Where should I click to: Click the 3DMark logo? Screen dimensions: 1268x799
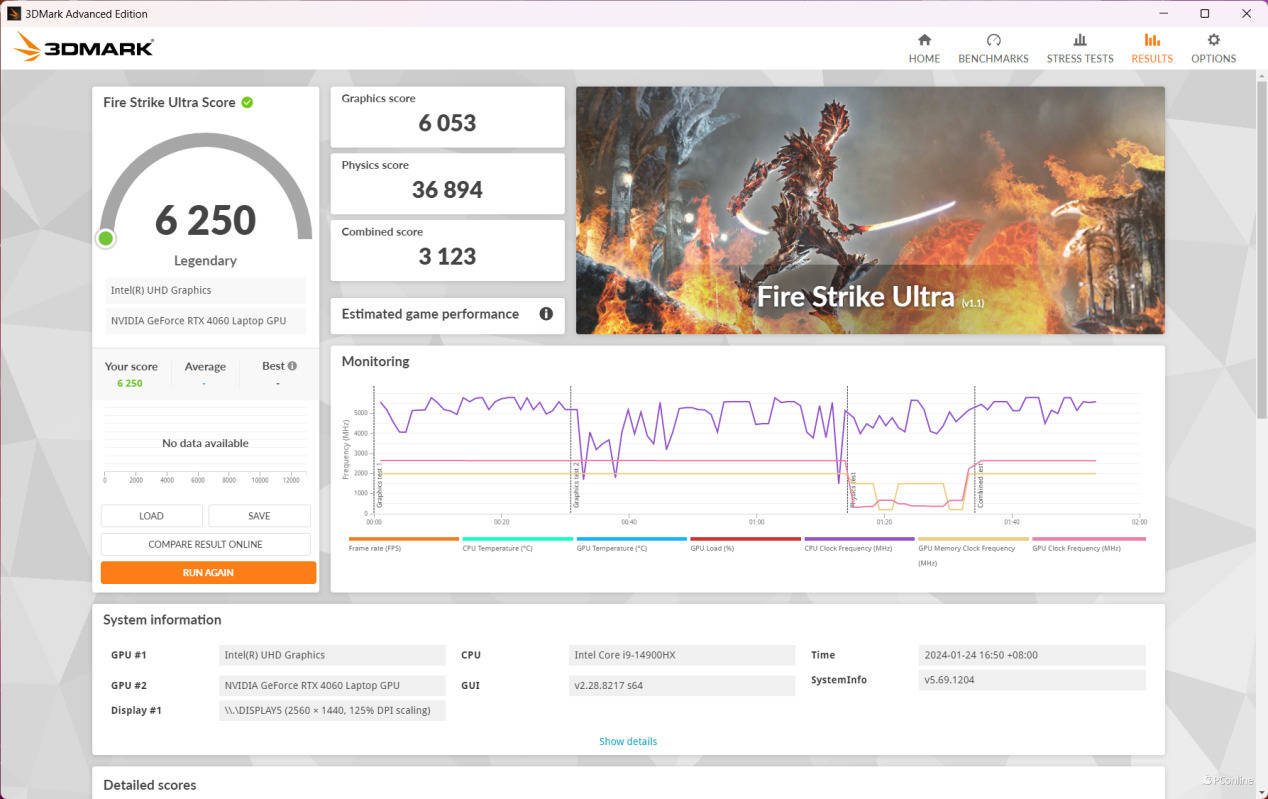click(x=84, y=47)
